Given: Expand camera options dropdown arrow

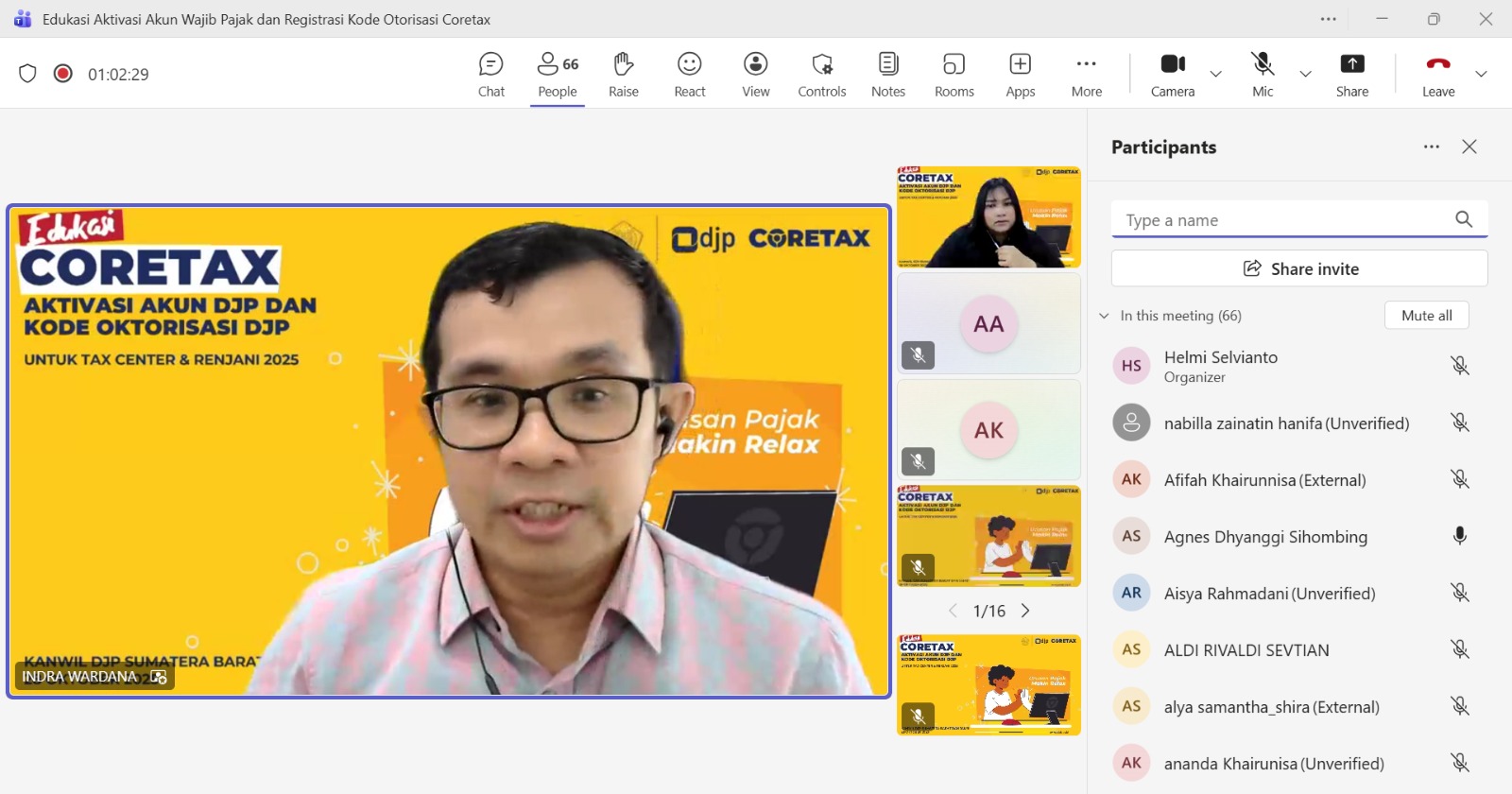Looking at the screenshot, I should pyautogui.click(x=1216, y=74).
